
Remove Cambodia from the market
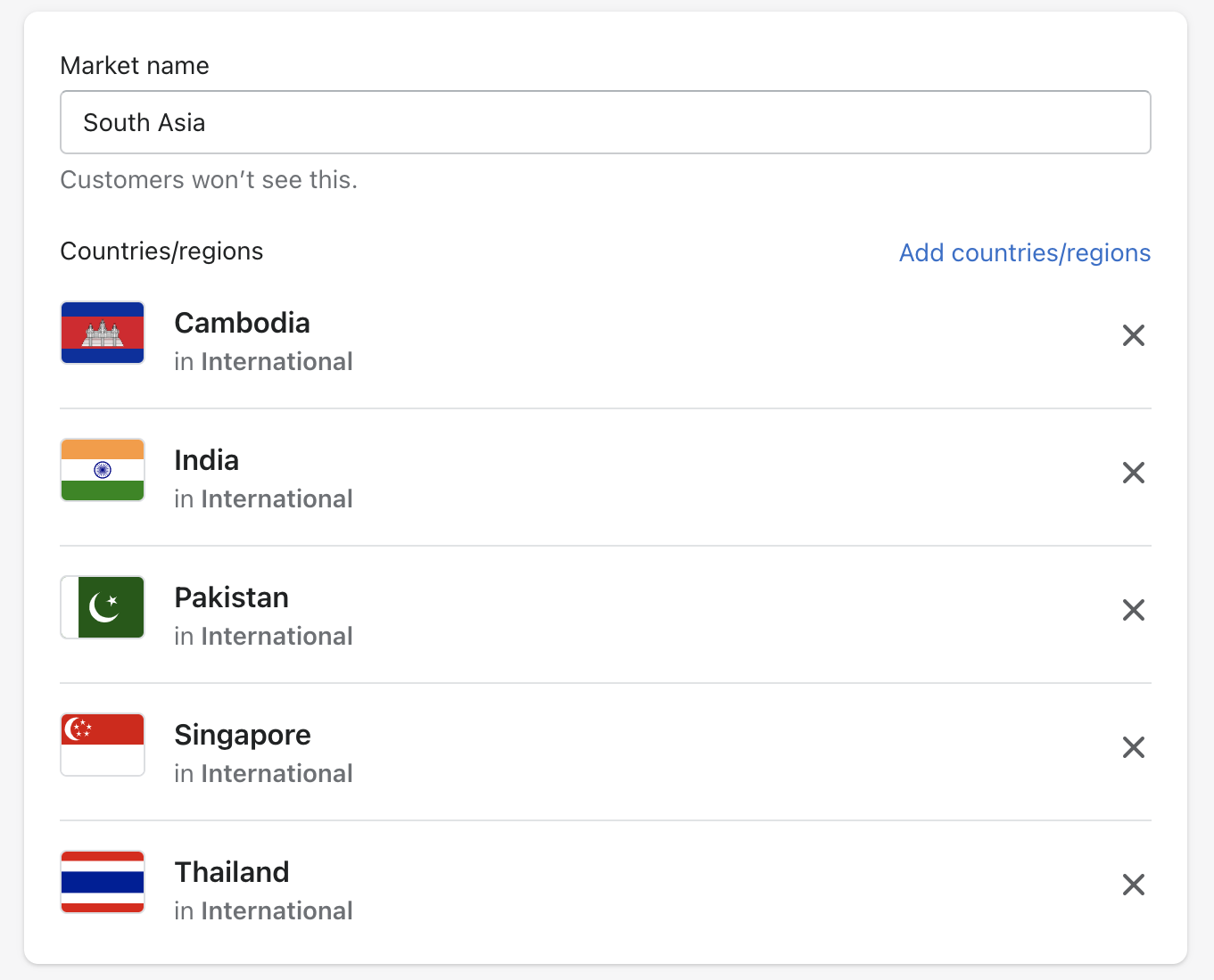tap(1133, 335)
